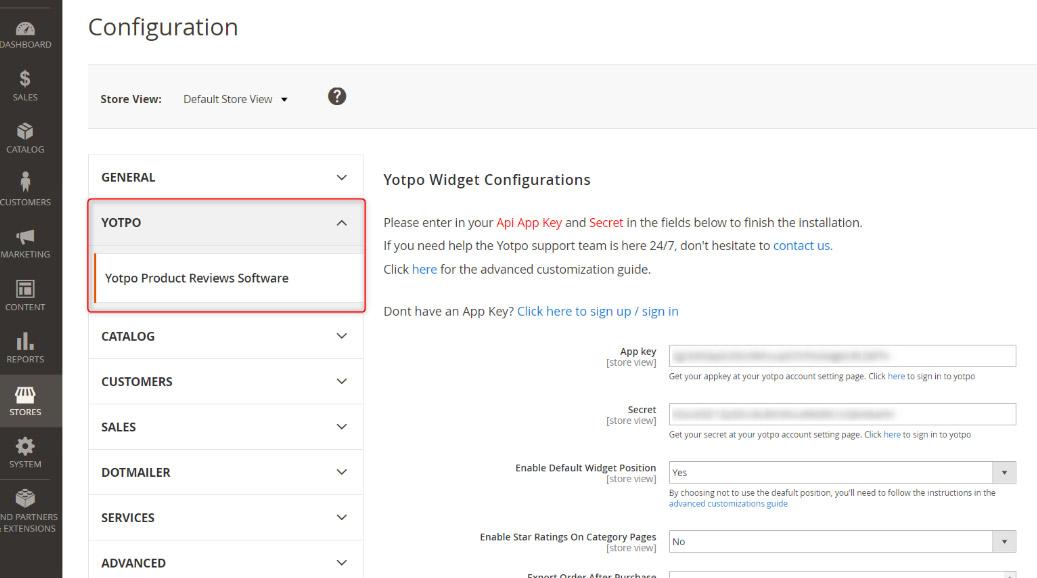Open the Dashboard gauge icon in sidebar
Image resolution: width=1037 pixels, height=578 pixels.
pyautogui.click(x=25, y=28)
